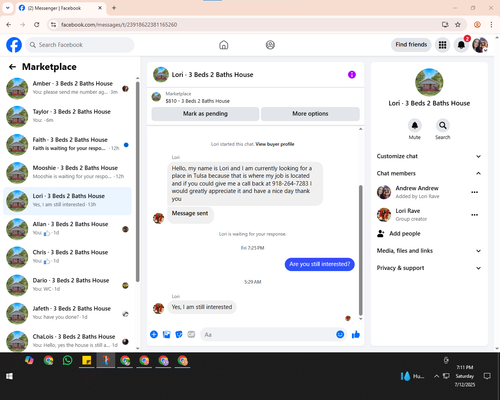Open the Windows Start menu
This screenshot has height=400, width=500.
pyautogui.click(x=9, y=376)
